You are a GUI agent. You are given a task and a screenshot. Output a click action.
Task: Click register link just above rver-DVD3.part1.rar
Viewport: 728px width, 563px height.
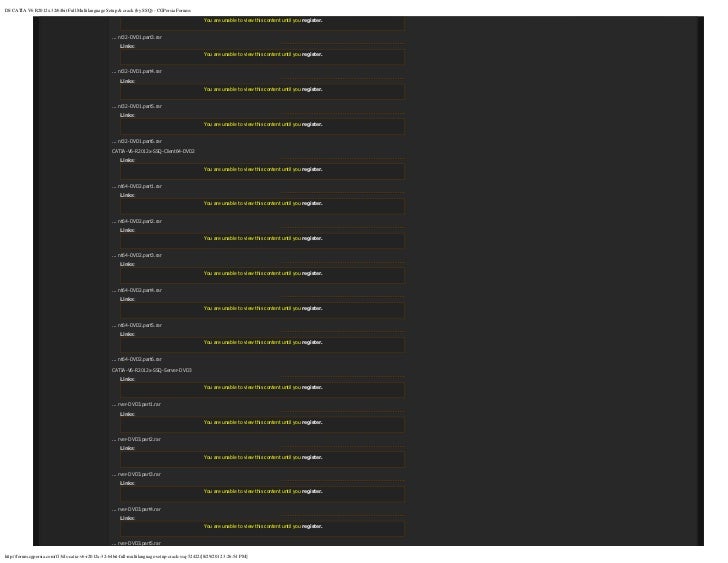(x=312, y=388)
